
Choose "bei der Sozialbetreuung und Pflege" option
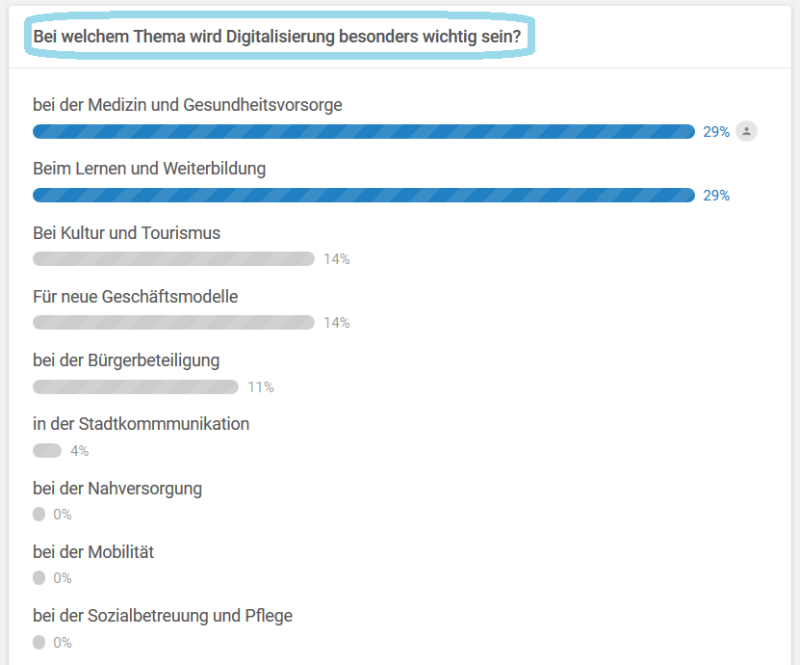[162, 616]
